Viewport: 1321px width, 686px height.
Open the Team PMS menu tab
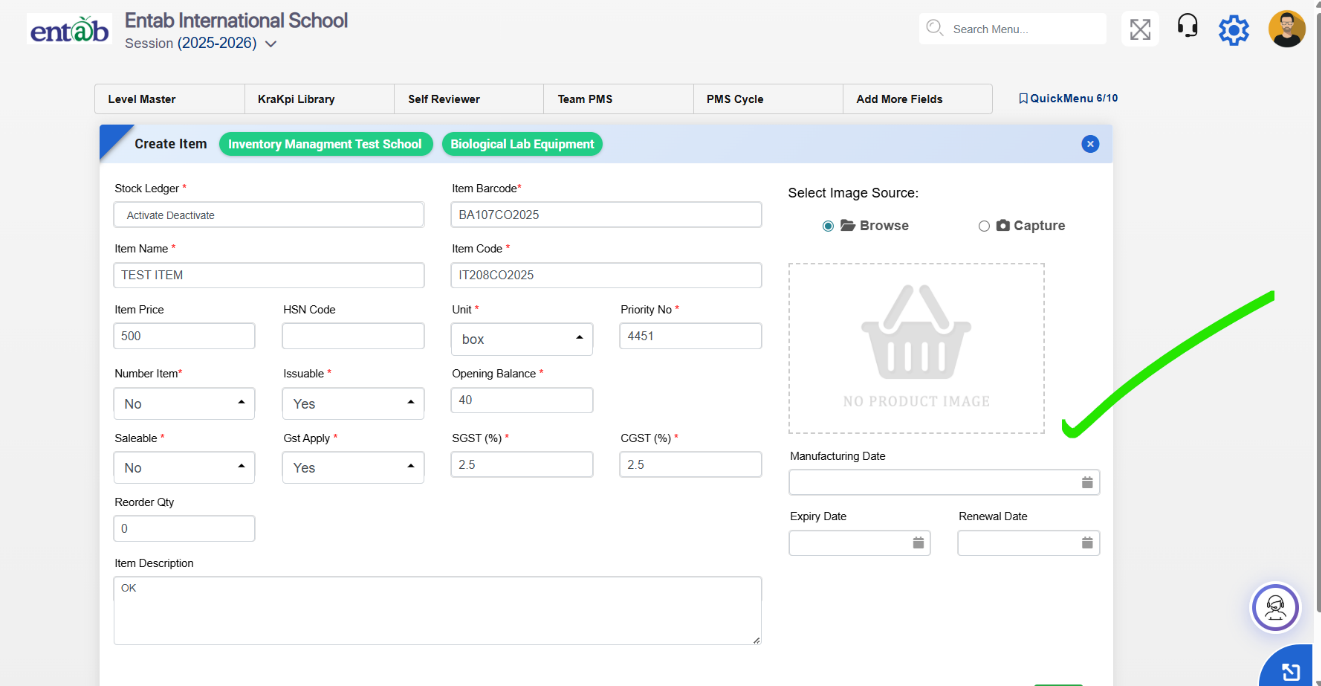tap(618, 99)
